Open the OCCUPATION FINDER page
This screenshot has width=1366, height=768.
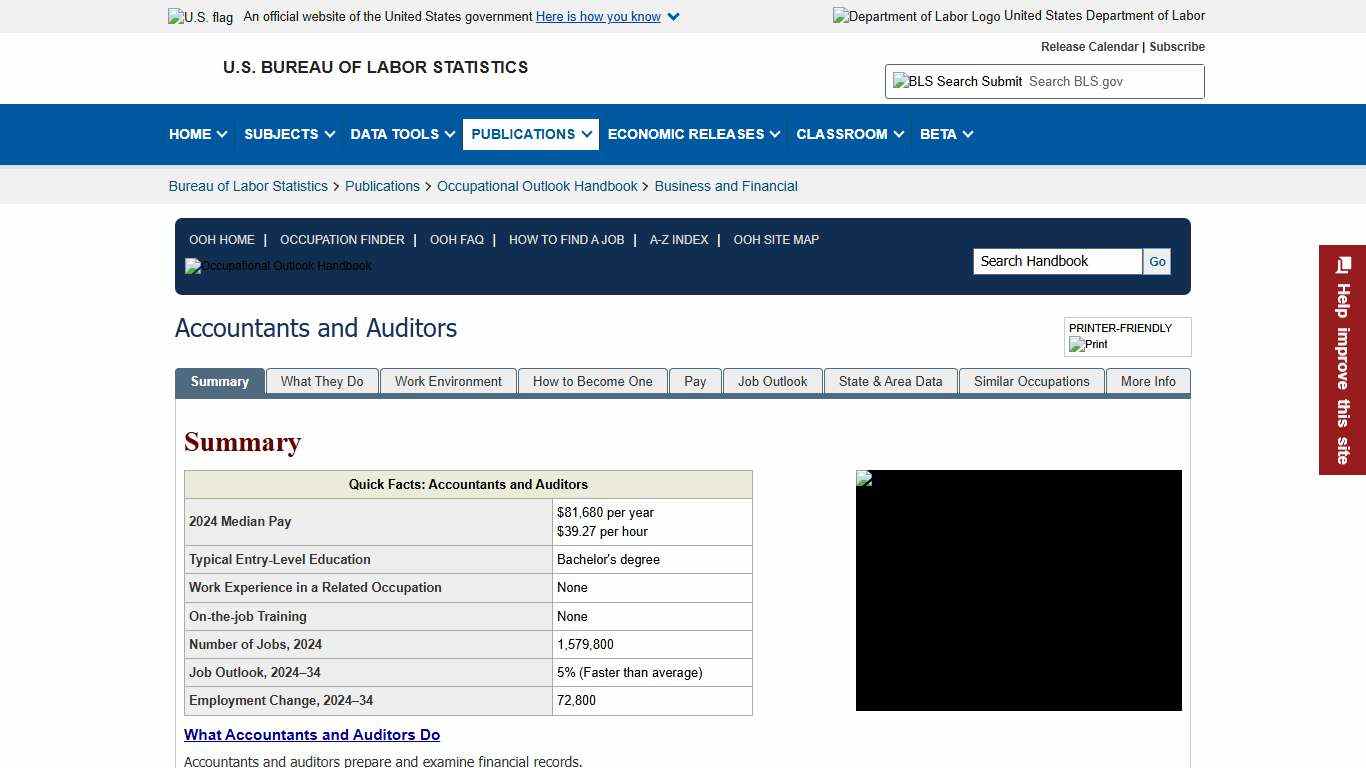tap(342, 239)
